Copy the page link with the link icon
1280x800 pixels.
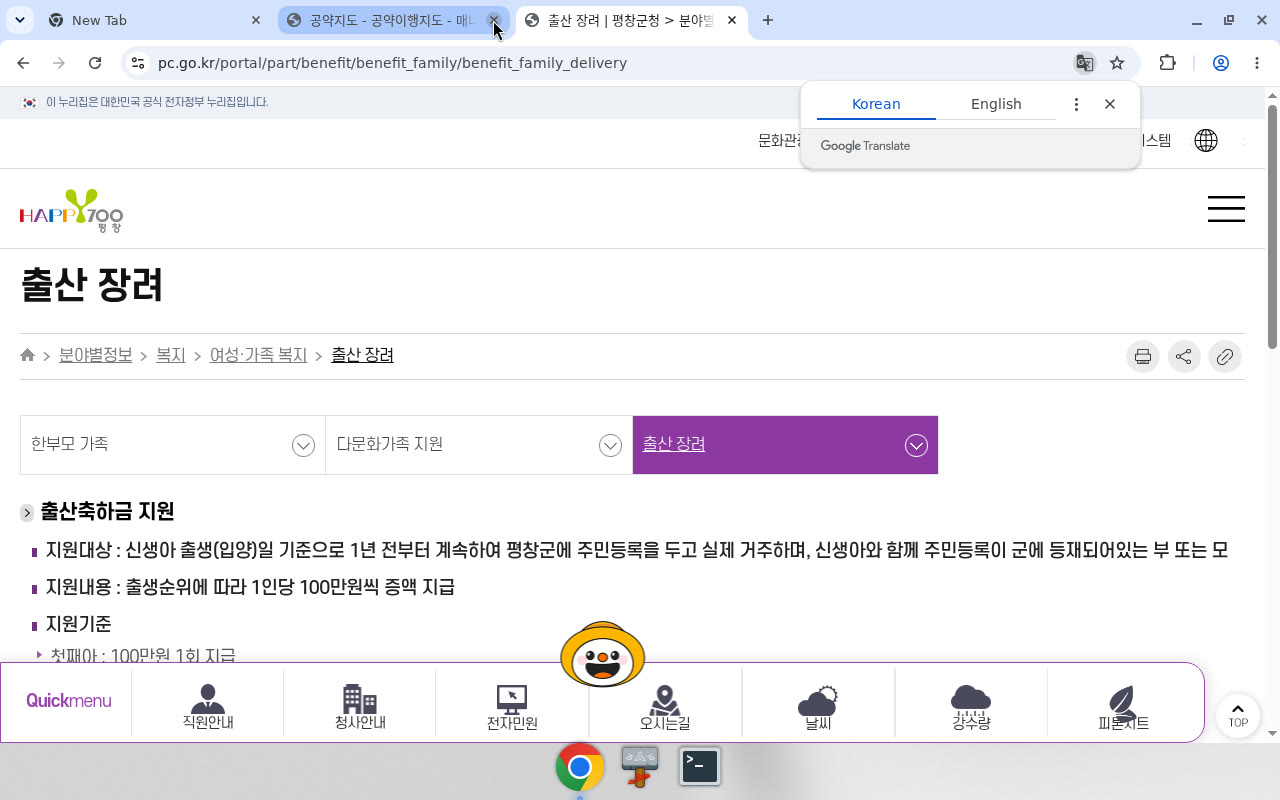(1225, 357)
